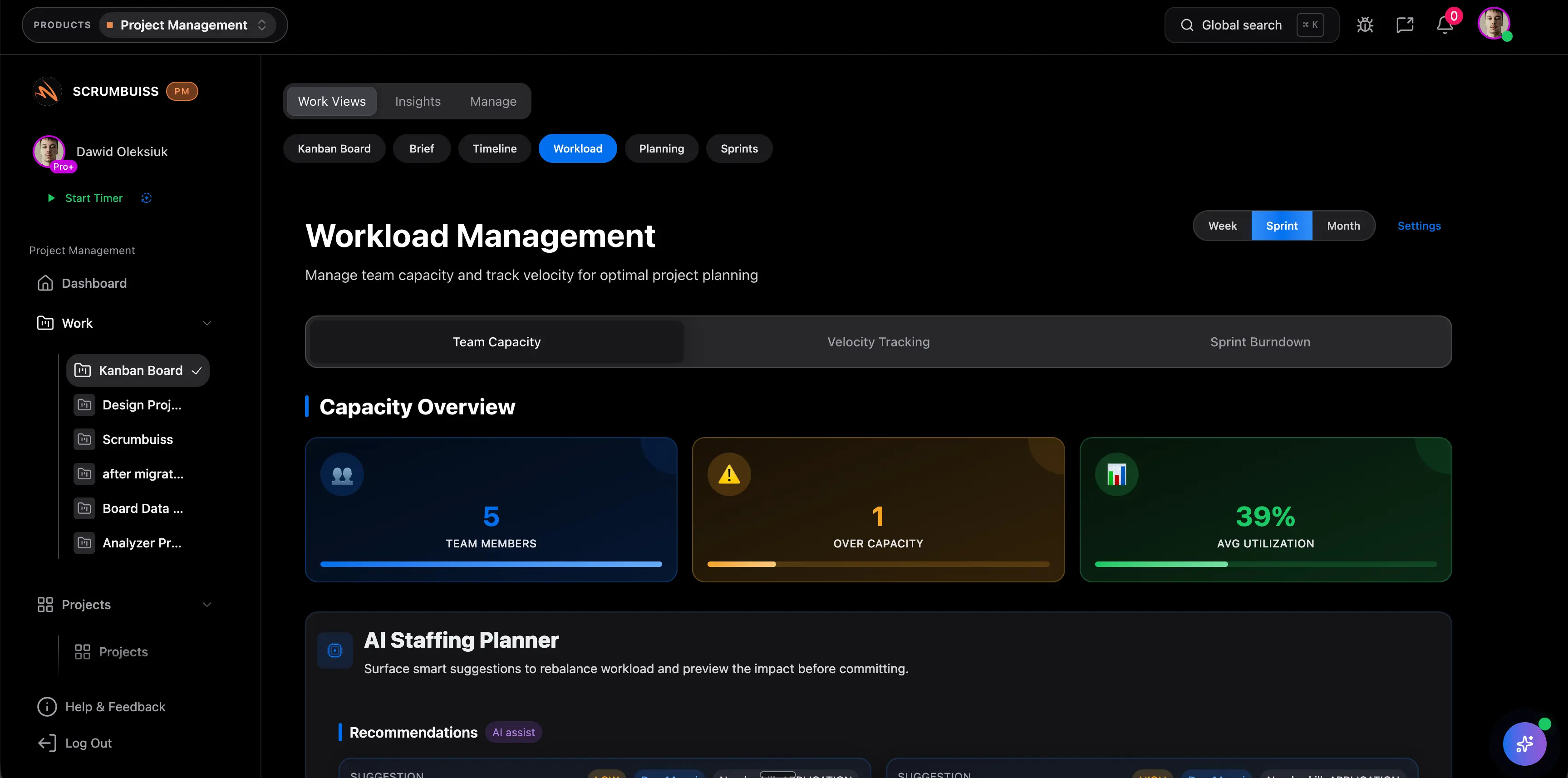The width and height of the screenshot is (1568, 778).
Task: Collapse the Projects section in sidebar
Action: click(x=207, y=605)
